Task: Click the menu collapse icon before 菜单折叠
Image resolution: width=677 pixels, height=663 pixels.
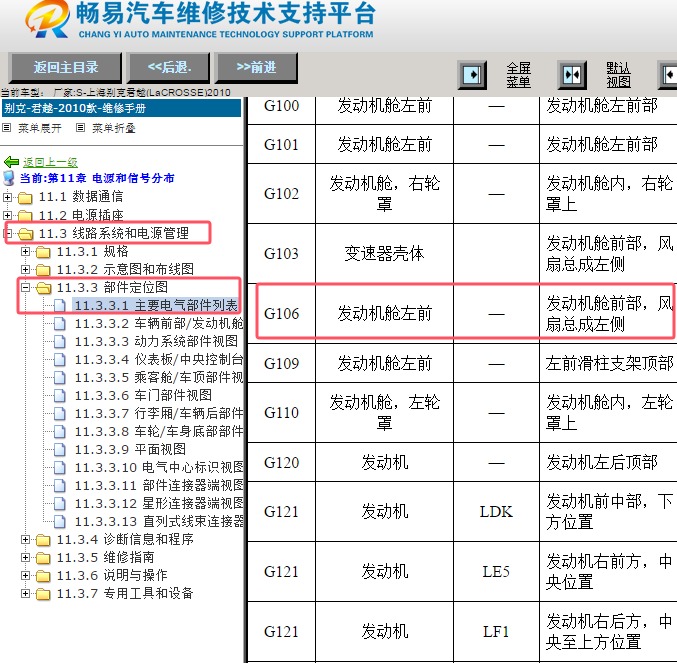Action: tap(80, 128)
